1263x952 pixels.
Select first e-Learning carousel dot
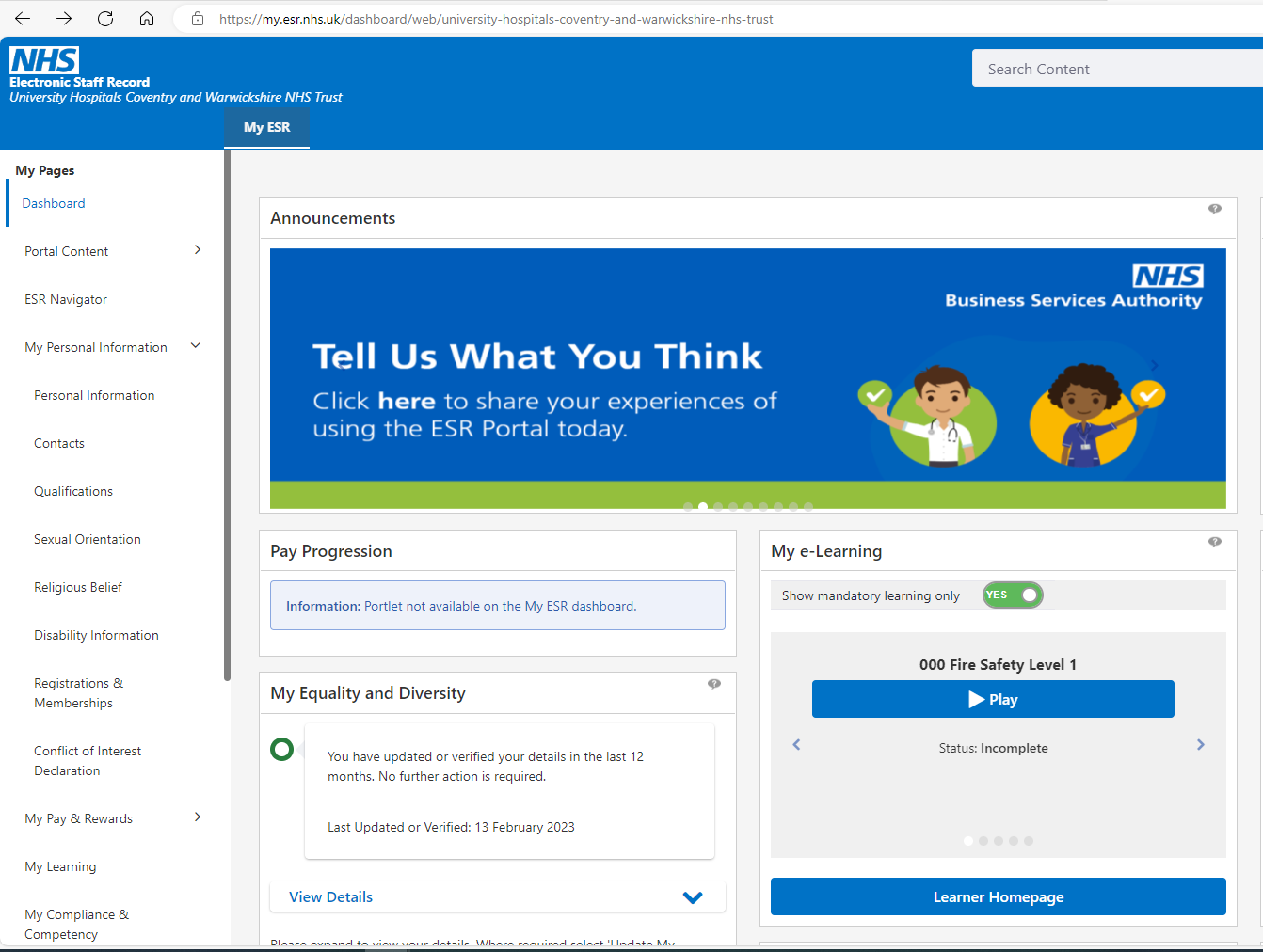[968, 841]
